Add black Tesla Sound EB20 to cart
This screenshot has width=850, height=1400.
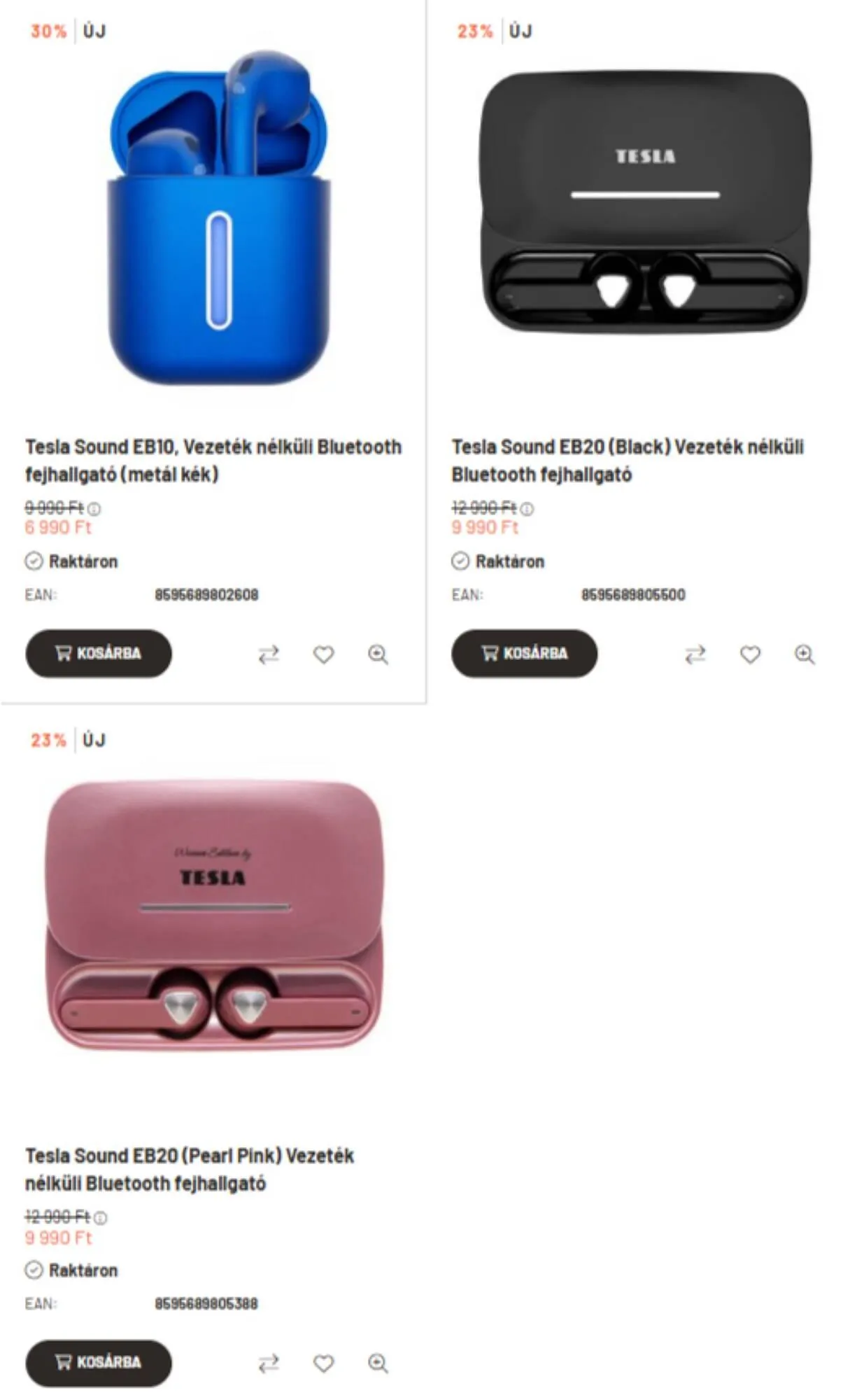[x=525, y=653]
